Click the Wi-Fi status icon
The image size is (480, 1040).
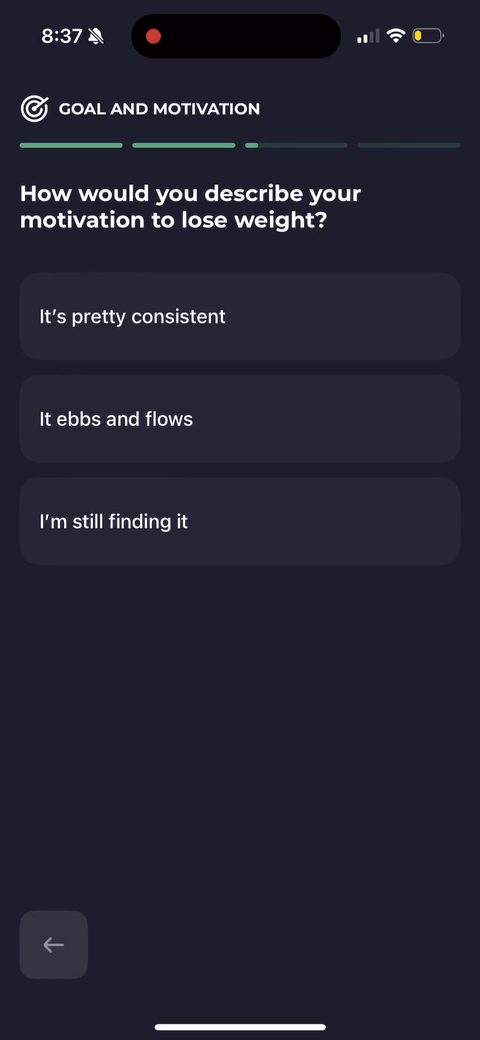click(x=396, y=36)
